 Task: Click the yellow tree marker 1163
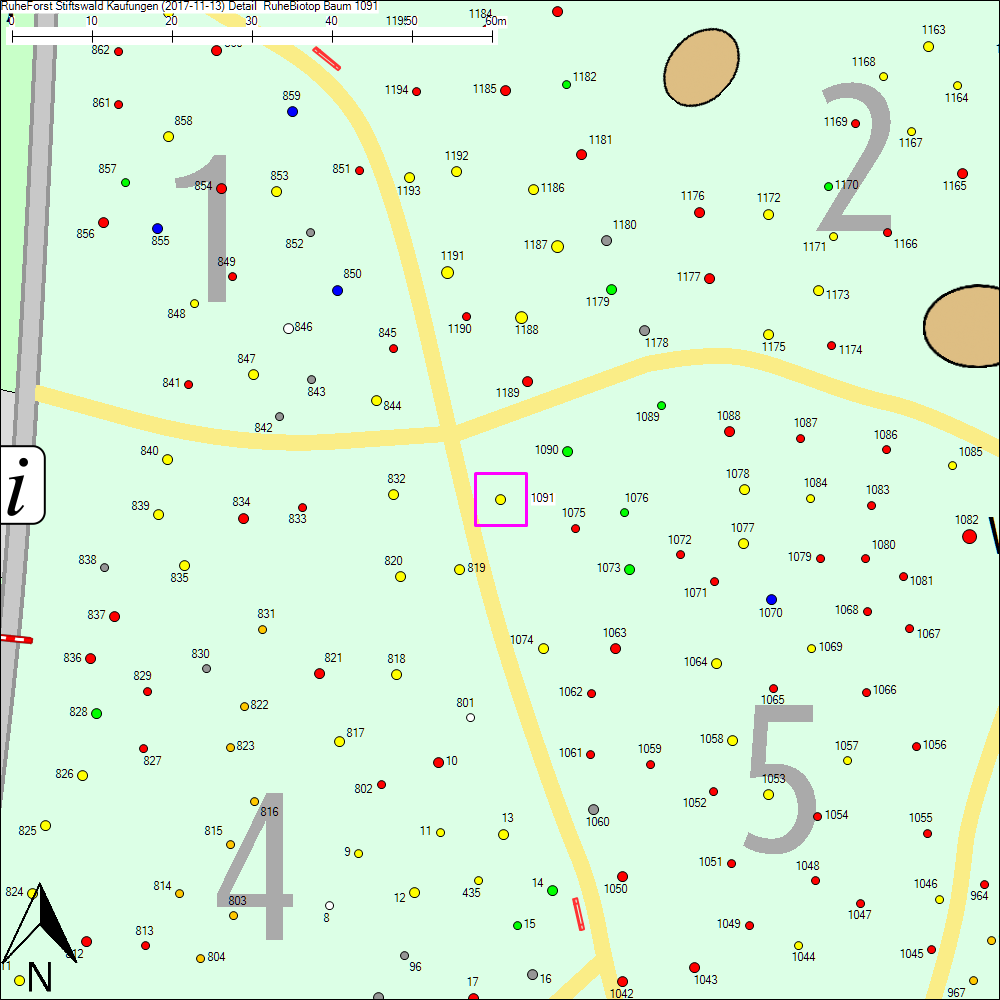(929, 47)
